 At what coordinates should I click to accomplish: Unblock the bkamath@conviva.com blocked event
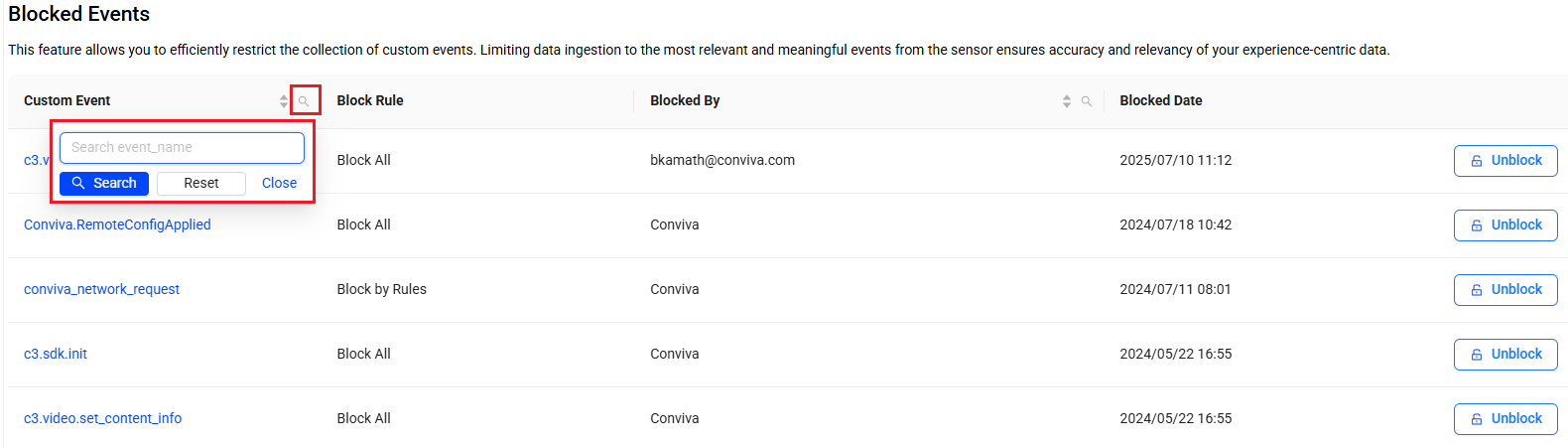[x=1505, y=161]
